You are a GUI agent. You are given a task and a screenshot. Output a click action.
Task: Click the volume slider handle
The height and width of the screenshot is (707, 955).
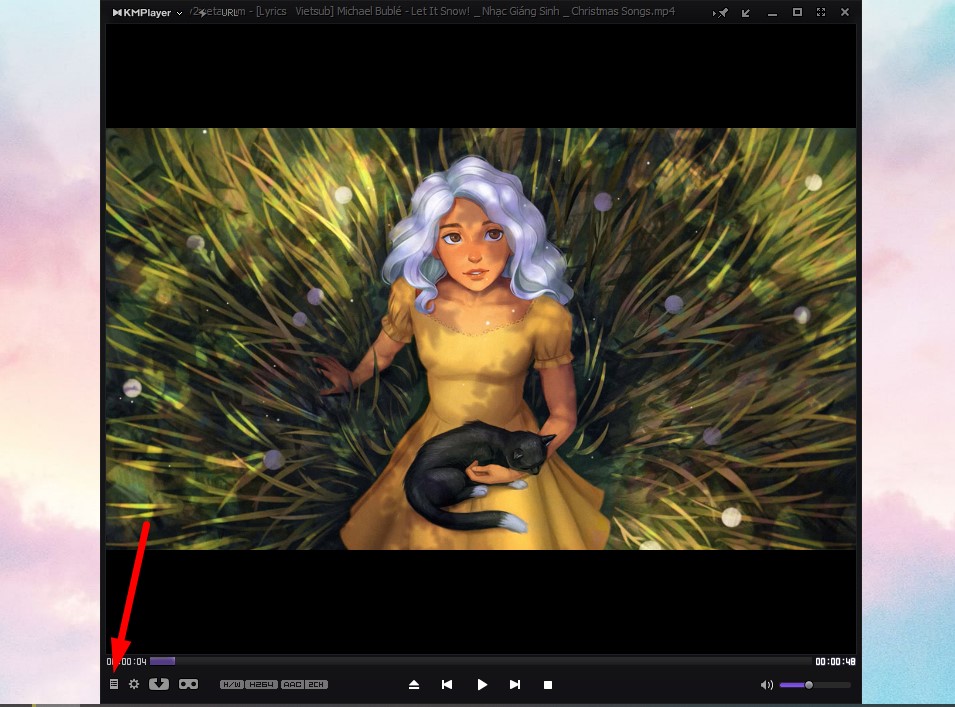pyautogui.click(x=809, y=685)
